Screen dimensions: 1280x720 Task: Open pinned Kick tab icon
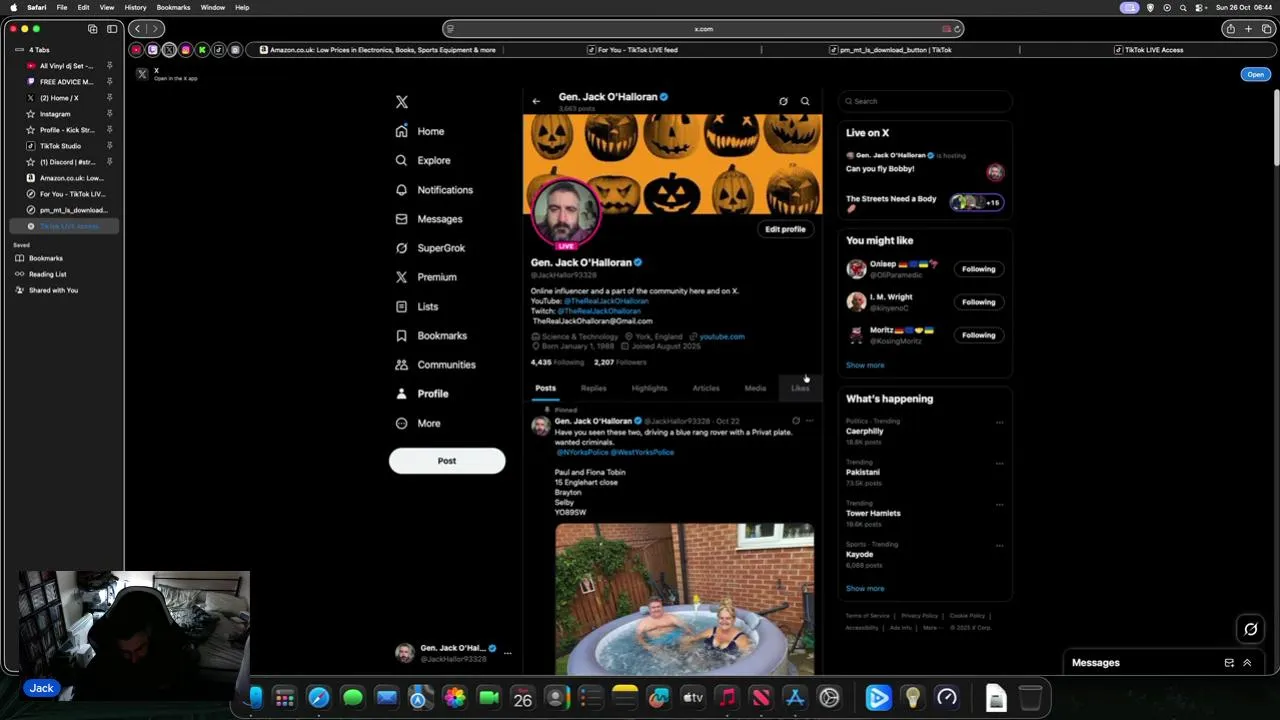pyautogui.click(x=202, y=50)
